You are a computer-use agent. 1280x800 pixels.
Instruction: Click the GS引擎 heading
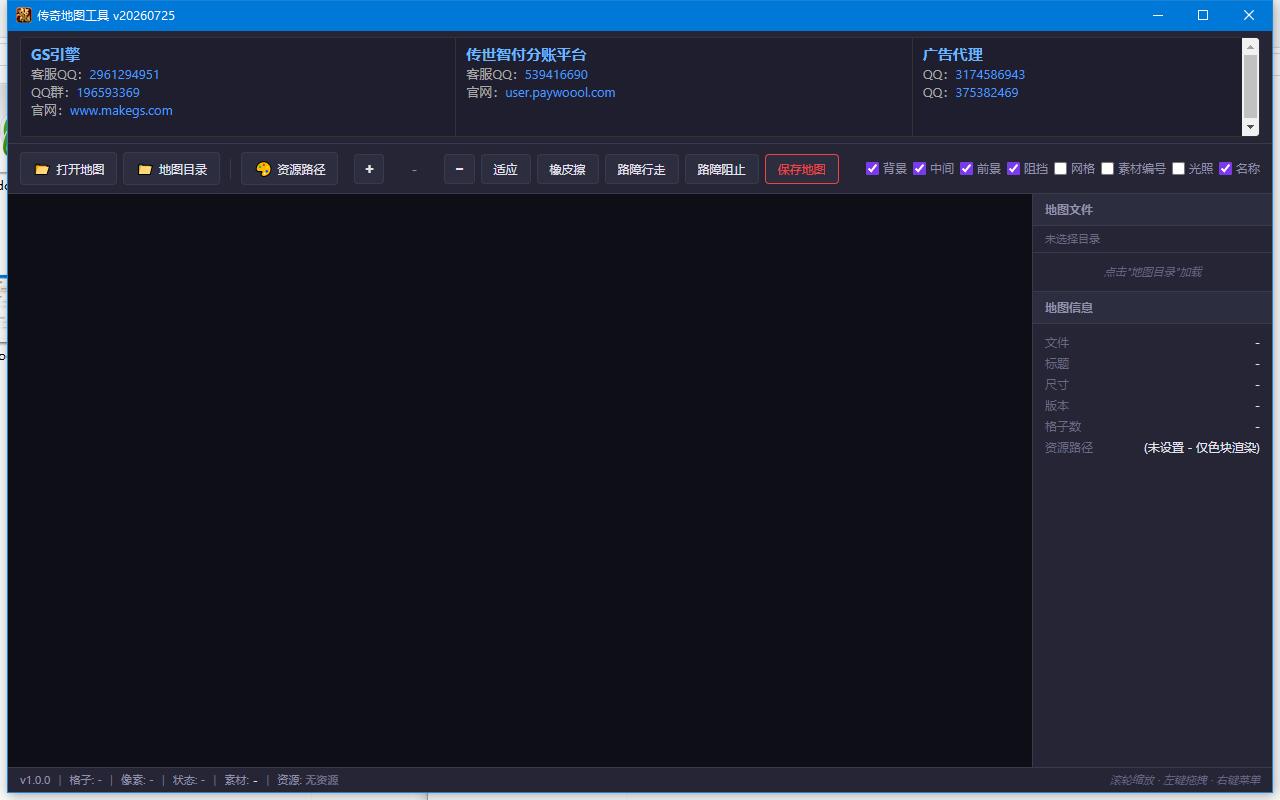55,55
